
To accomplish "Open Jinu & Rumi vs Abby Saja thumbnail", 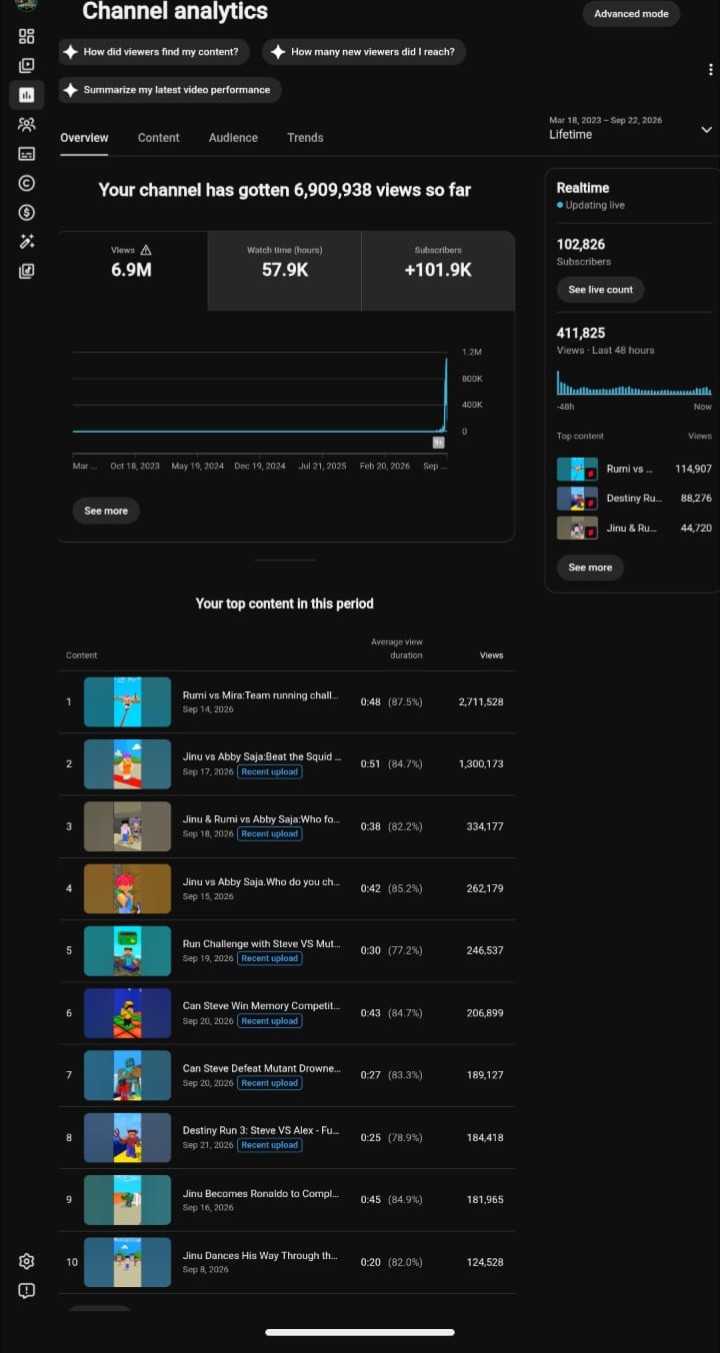I will click(127, 826).
